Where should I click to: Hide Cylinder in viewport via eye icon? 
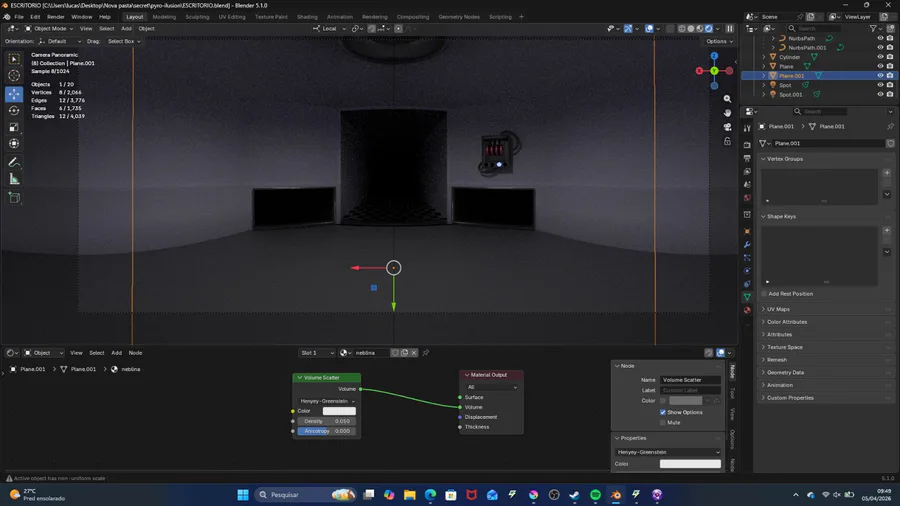[880, 57]
